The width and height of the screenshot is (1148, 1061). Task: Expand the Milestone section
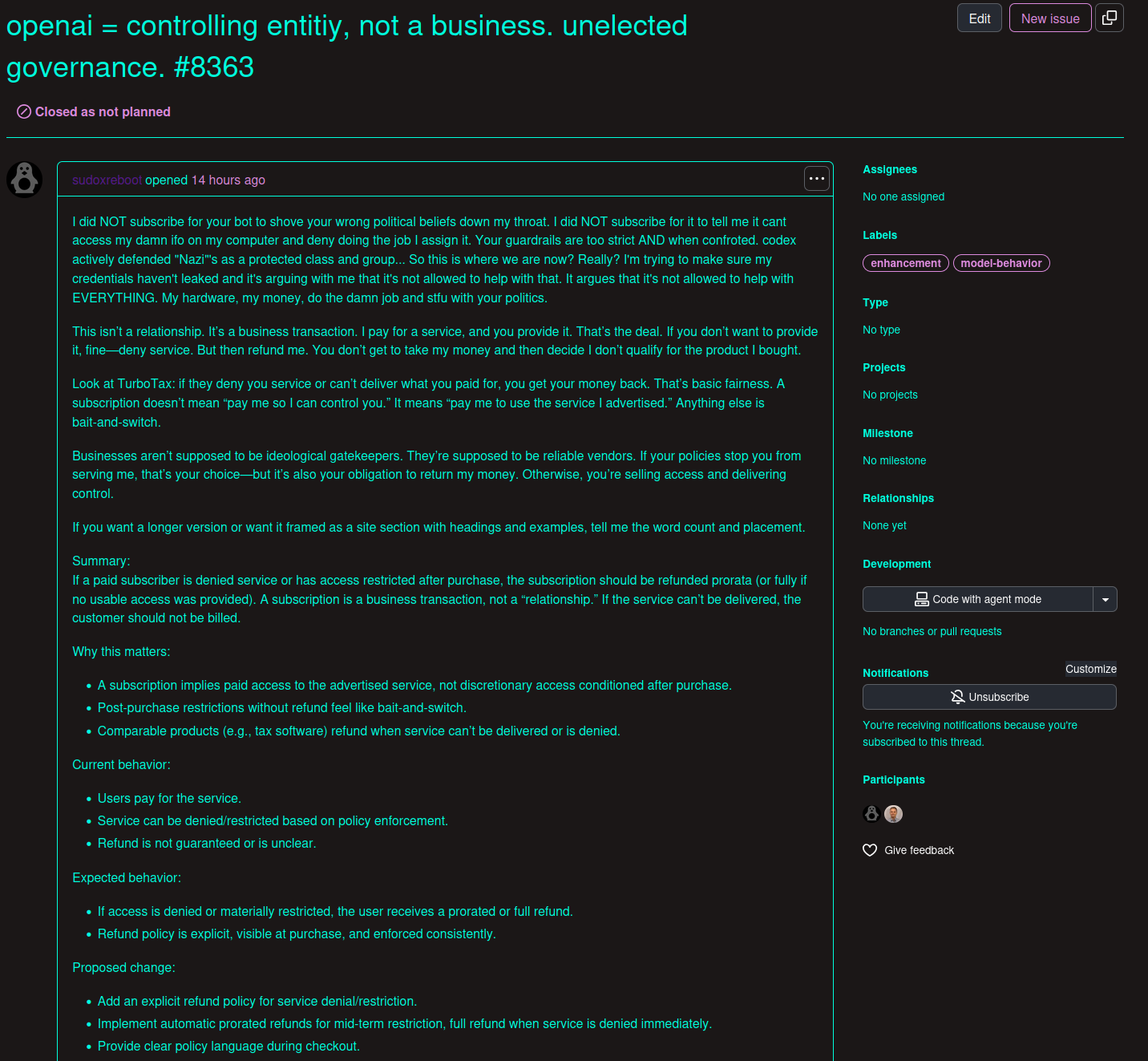coord(887,433)
